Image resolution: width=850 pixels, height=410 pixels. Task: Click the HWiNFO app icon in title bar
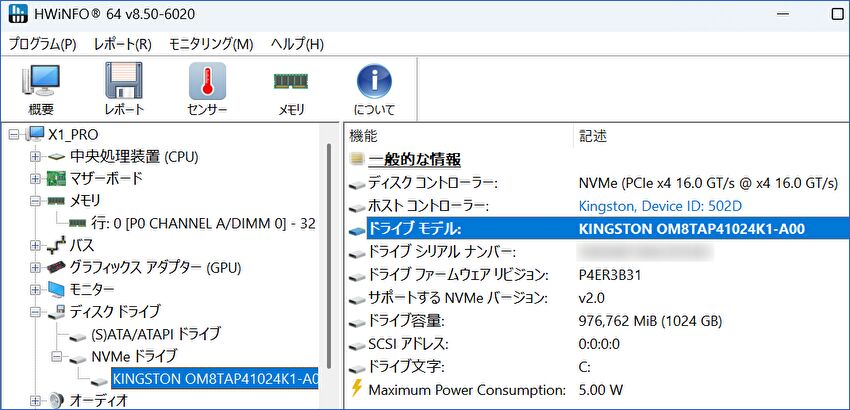19,15
